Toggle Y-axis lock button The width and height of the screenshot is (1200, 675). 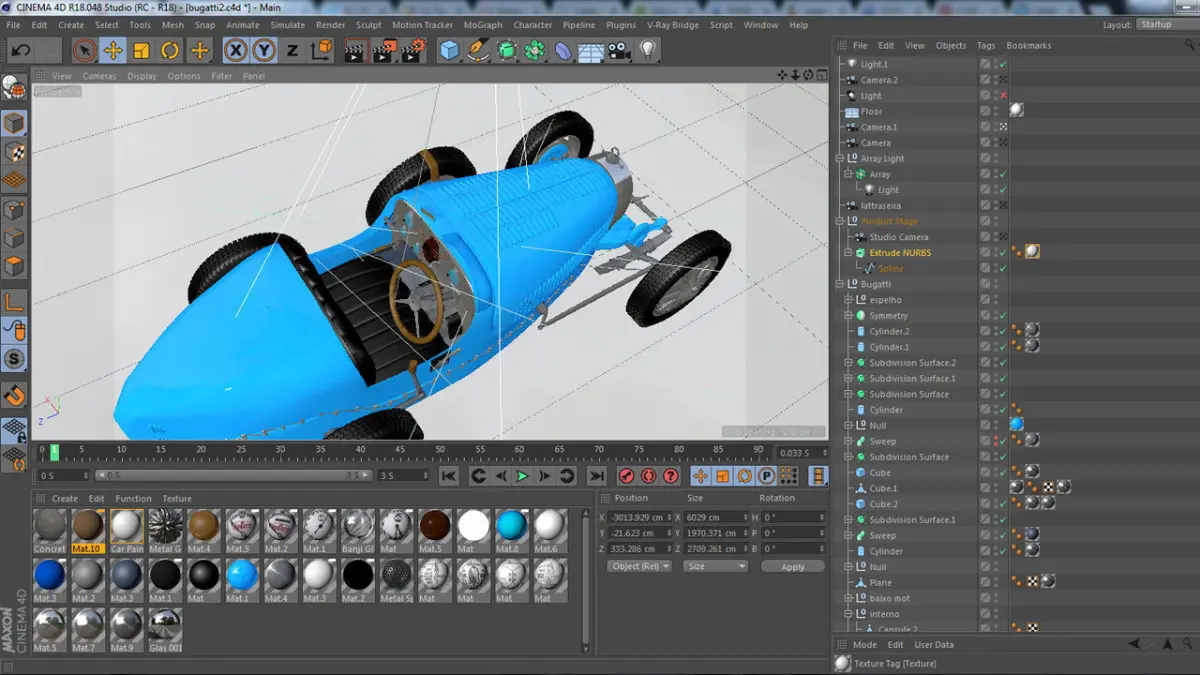click(264, 49)
